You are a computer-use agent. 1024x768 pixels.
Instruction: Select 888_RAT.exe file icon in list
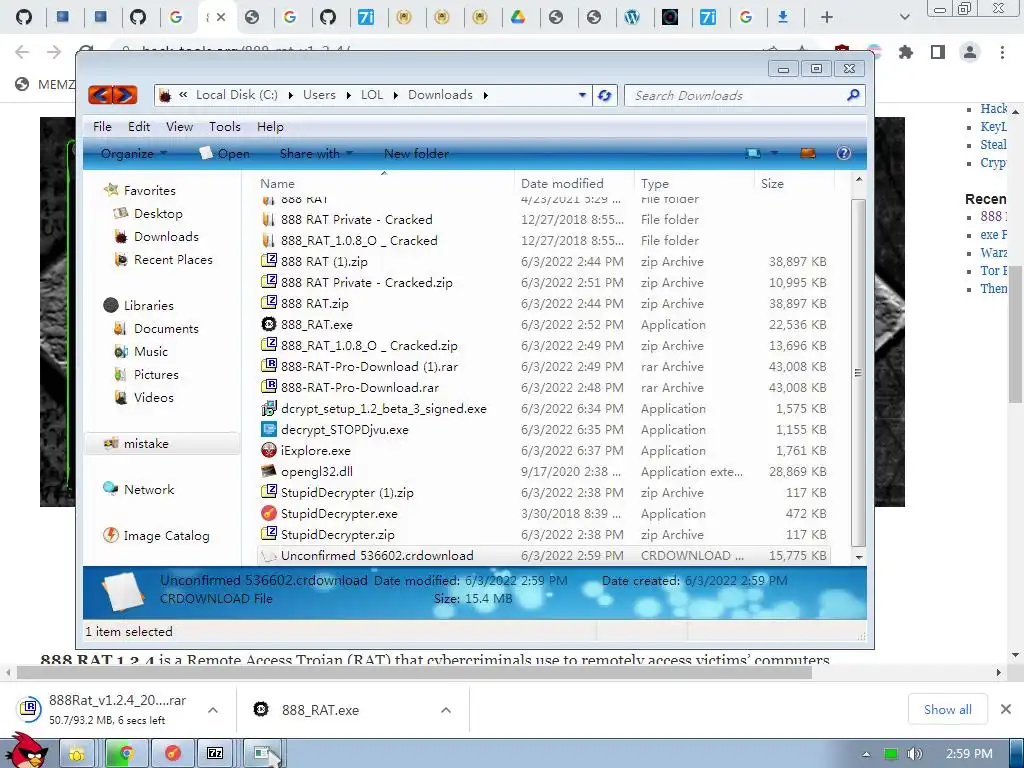pyautogui.click(x=268, y=324)
